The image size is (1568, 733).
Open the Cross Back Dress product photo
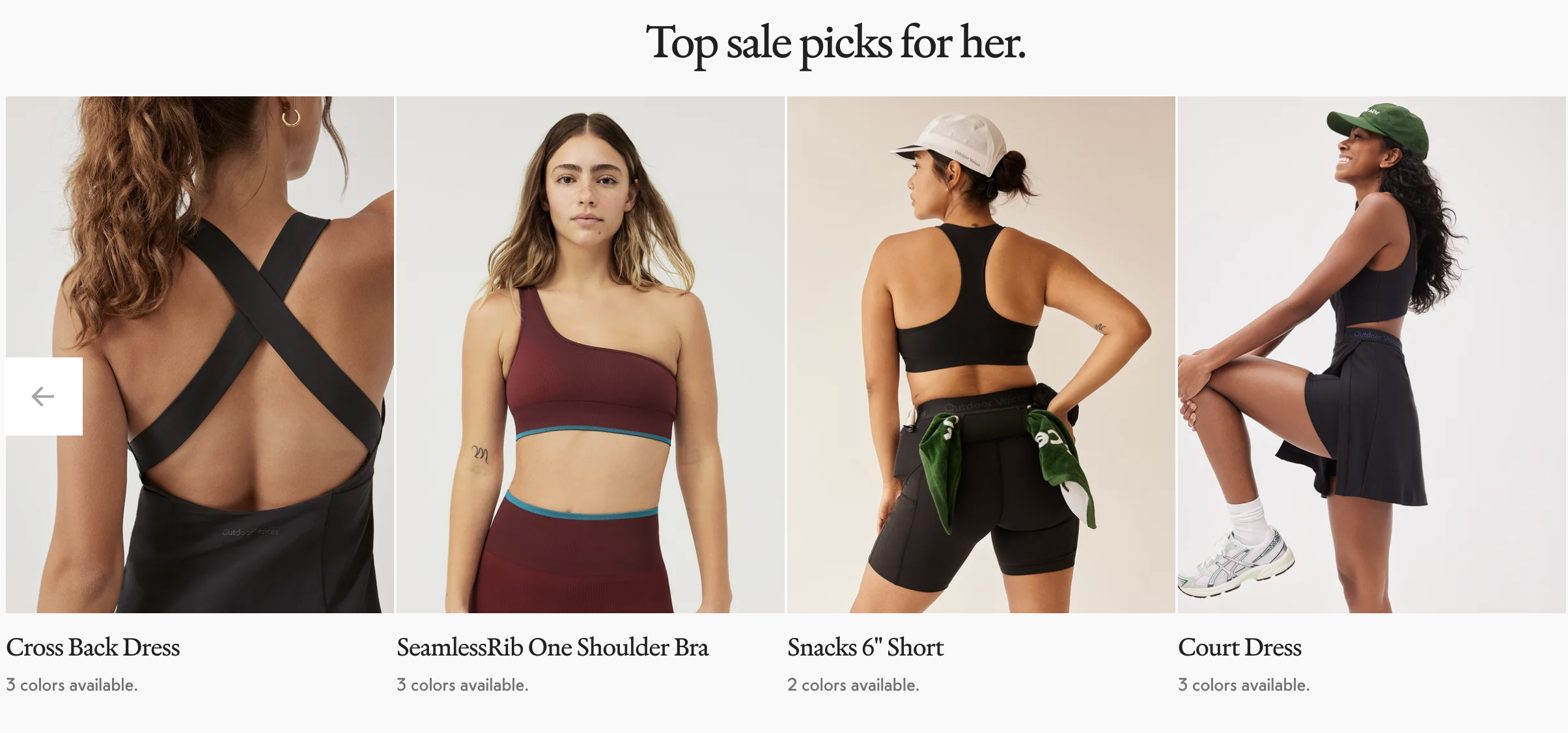tap(200, 355)
